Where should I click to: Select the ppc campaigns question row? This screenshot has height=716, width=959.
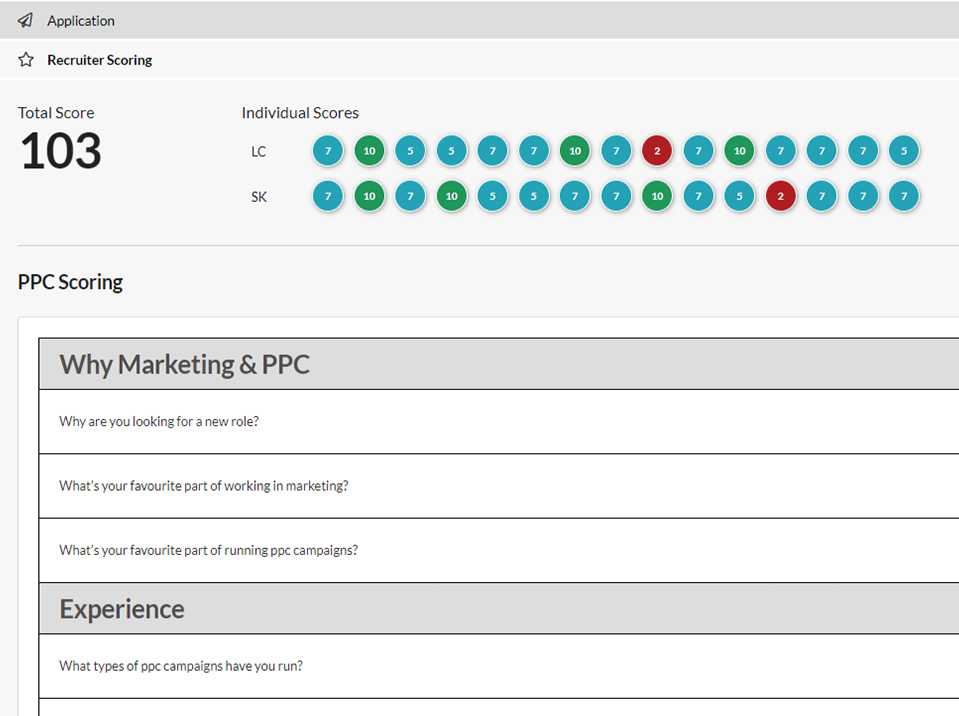[x=210, y=549]
